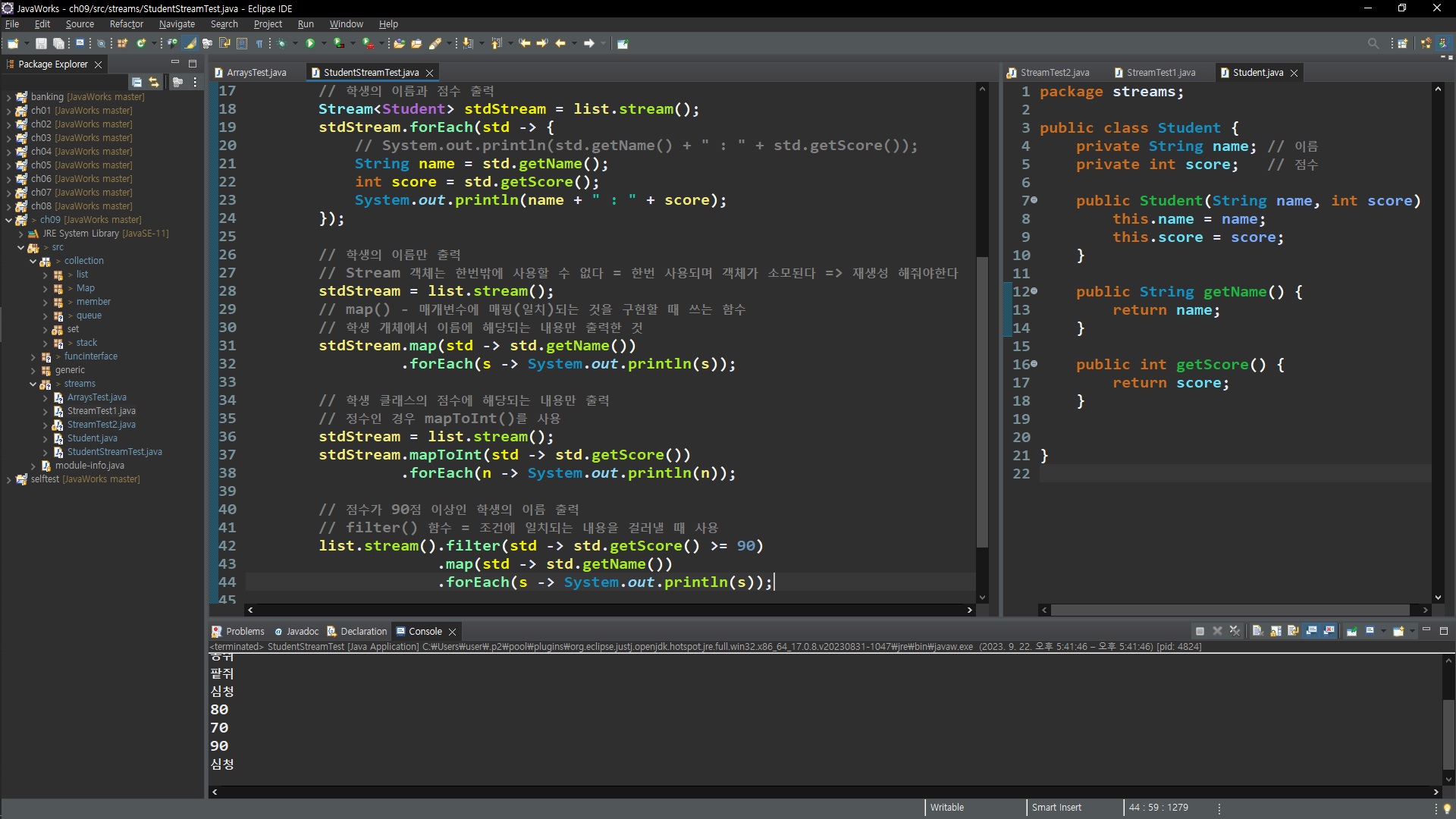Open the Problems view tab
This screenshot has height=819, width=1456.
click(244, 631)
